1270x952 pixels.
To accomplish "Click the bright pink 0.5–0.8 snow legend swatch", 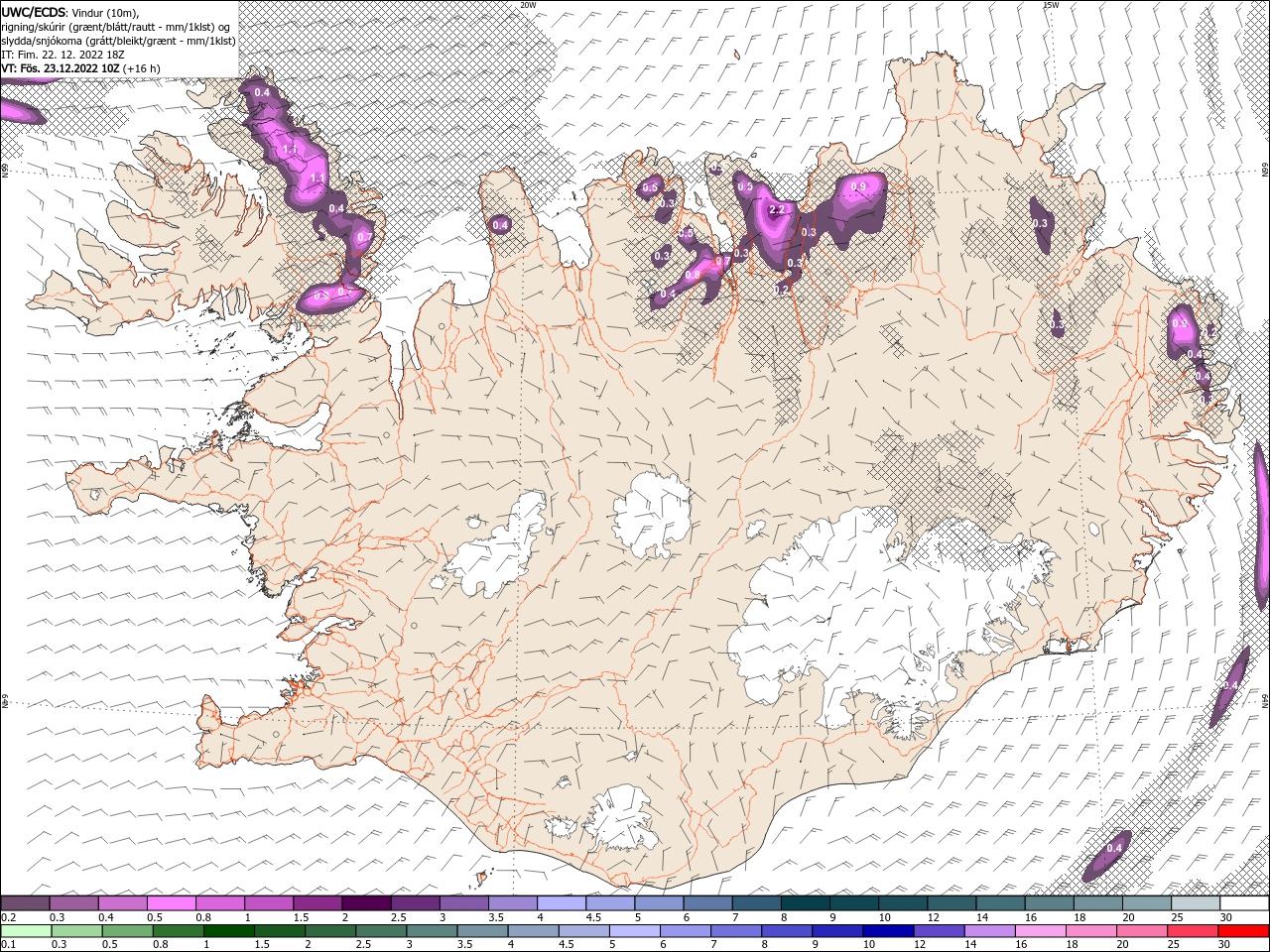I will coord(172,903).
